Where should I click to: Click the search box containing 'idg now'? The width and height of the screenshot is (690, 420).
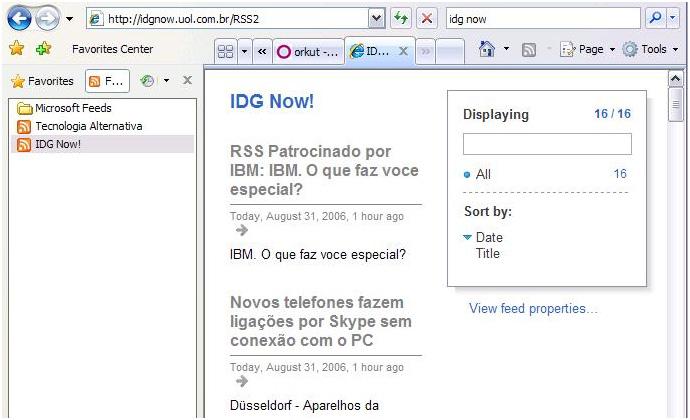(543, 19)
